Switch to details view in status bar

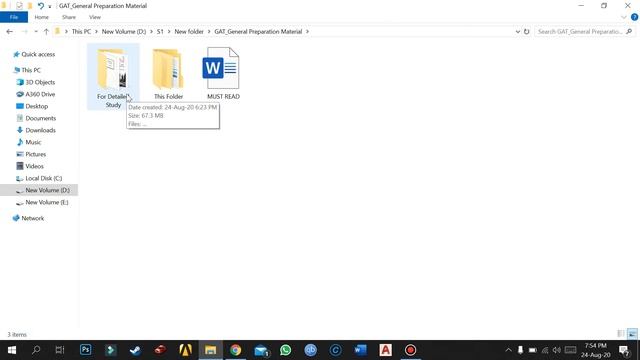pyautogui.click(x=621, y=334)
